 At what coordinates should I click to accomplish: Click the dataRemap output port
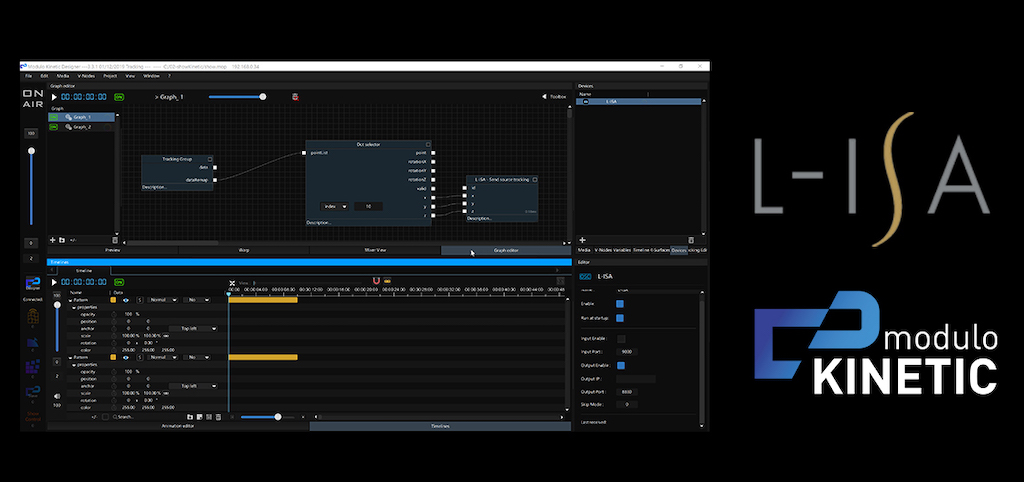click(215, 180)
